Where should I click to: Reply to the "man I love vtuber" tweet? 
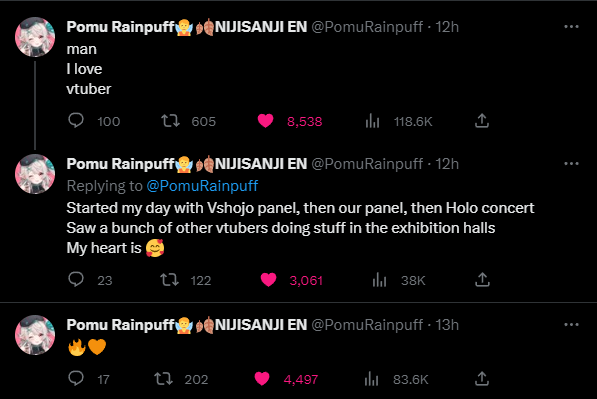point(76,121)
